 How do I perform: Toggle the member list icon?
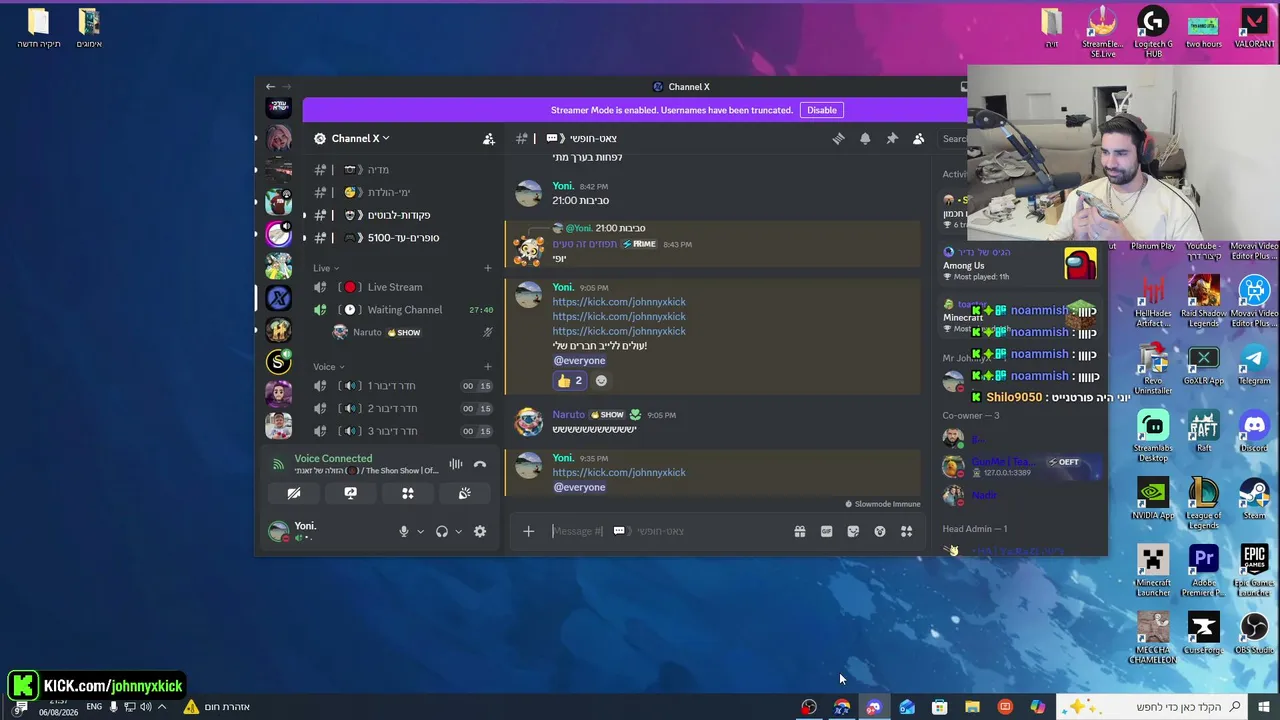click(918, 139)
